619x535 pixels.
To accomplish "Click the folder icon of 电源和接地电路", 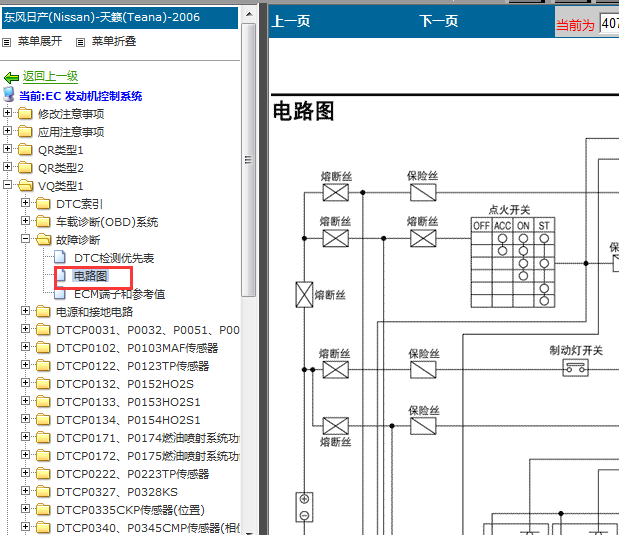I will click(x=43, y=312).
